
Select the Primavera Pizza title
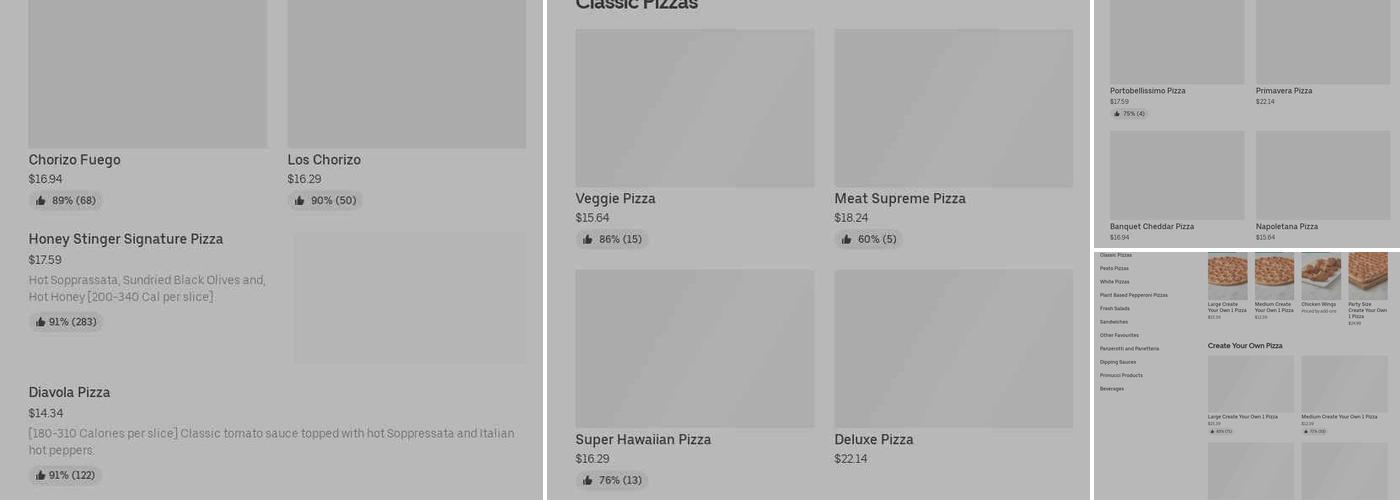pyautogui.click(x=1284, y=91)
